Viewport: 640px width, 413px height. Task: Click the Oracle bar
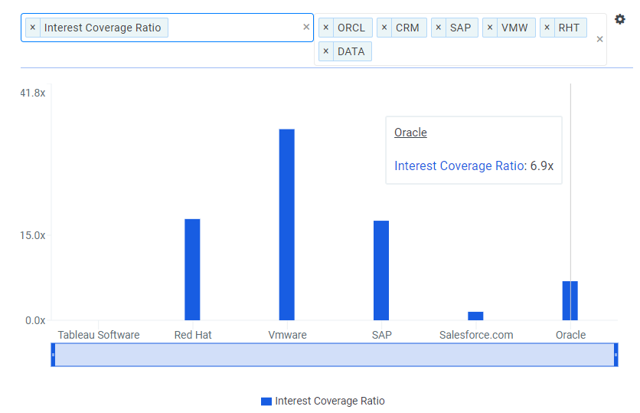click(x=570, y=300)
